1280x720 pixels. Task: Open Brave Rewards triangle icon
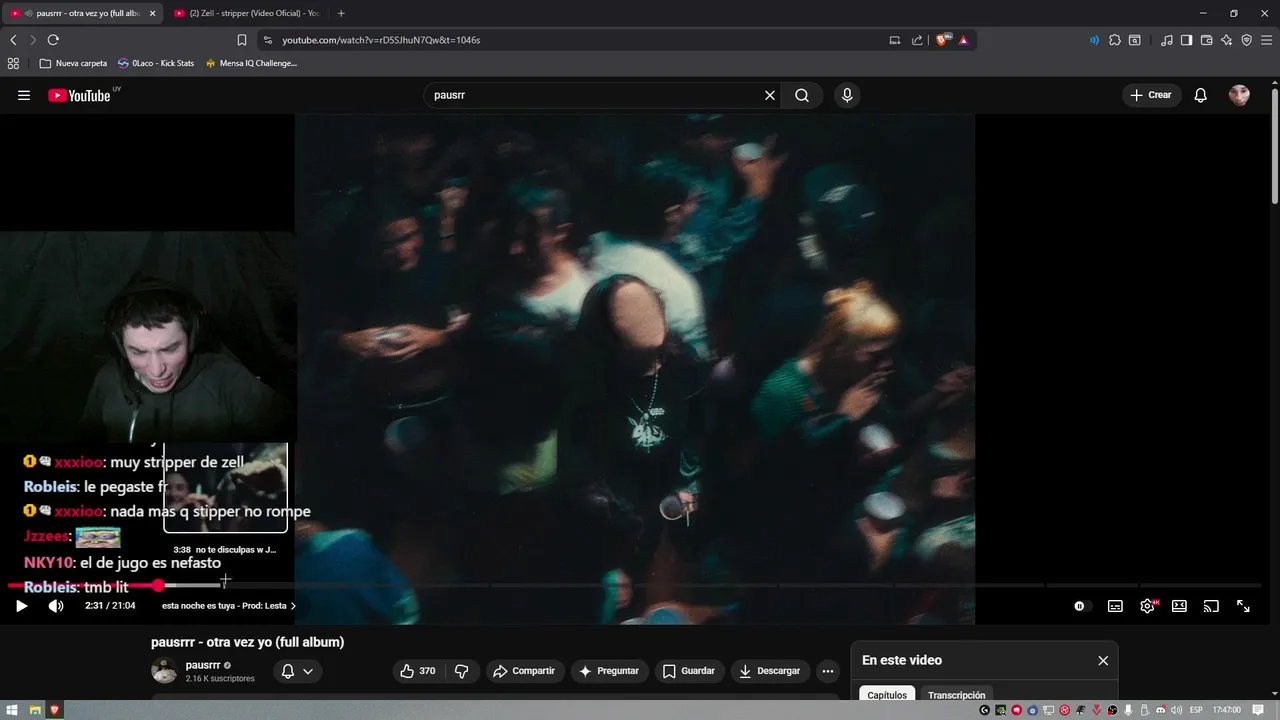[x=963, y=40]
